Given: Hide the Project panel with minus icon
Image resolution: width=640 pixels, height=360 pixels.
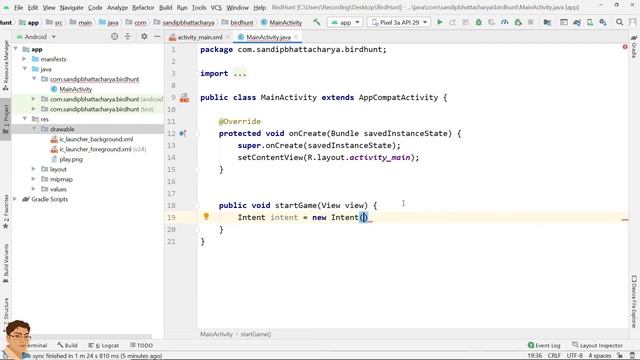Looking at the screenshot, I should pyautogui.click(x=157, y=37).
